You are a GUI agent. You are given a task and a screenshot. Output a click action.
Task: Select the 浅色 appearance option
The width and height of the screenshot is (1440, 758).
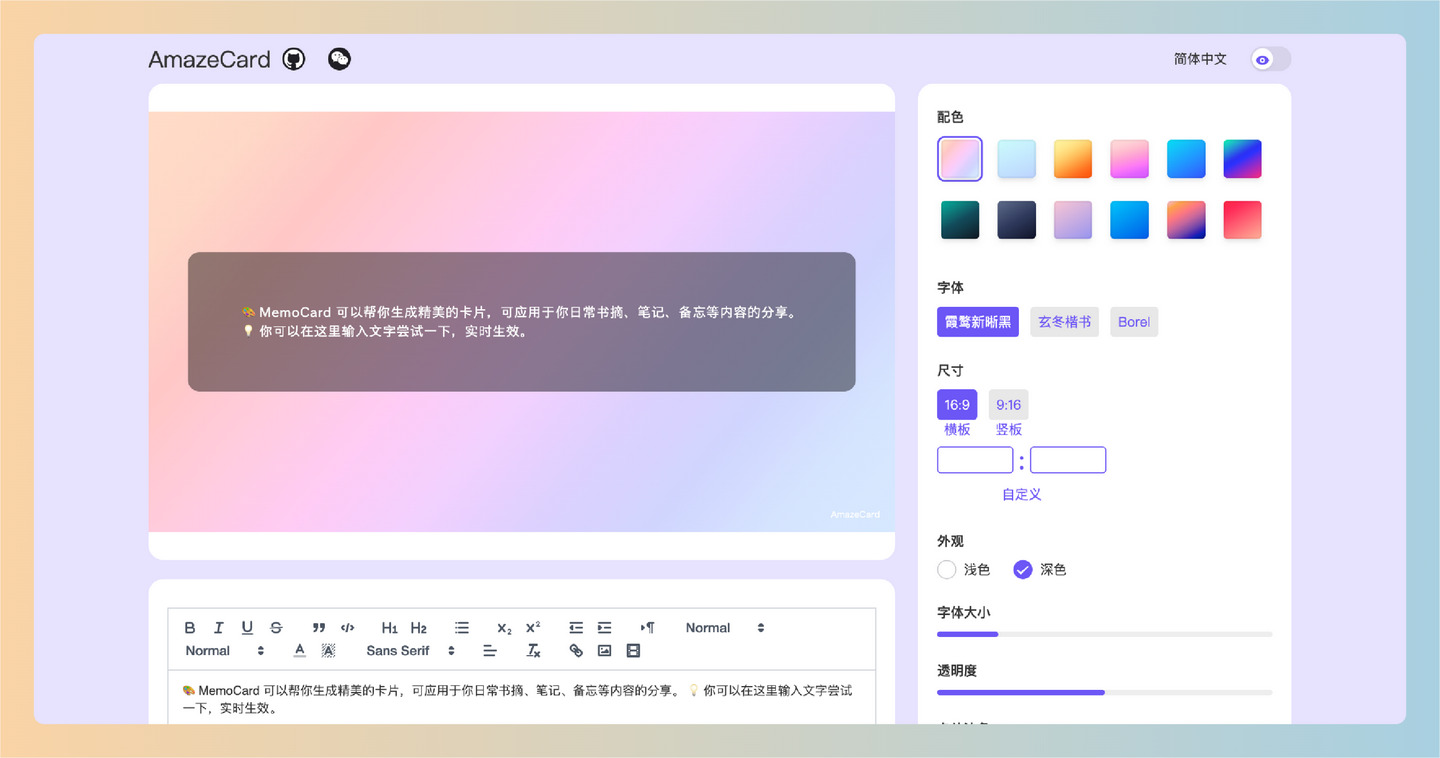click(x=964, y=570)
